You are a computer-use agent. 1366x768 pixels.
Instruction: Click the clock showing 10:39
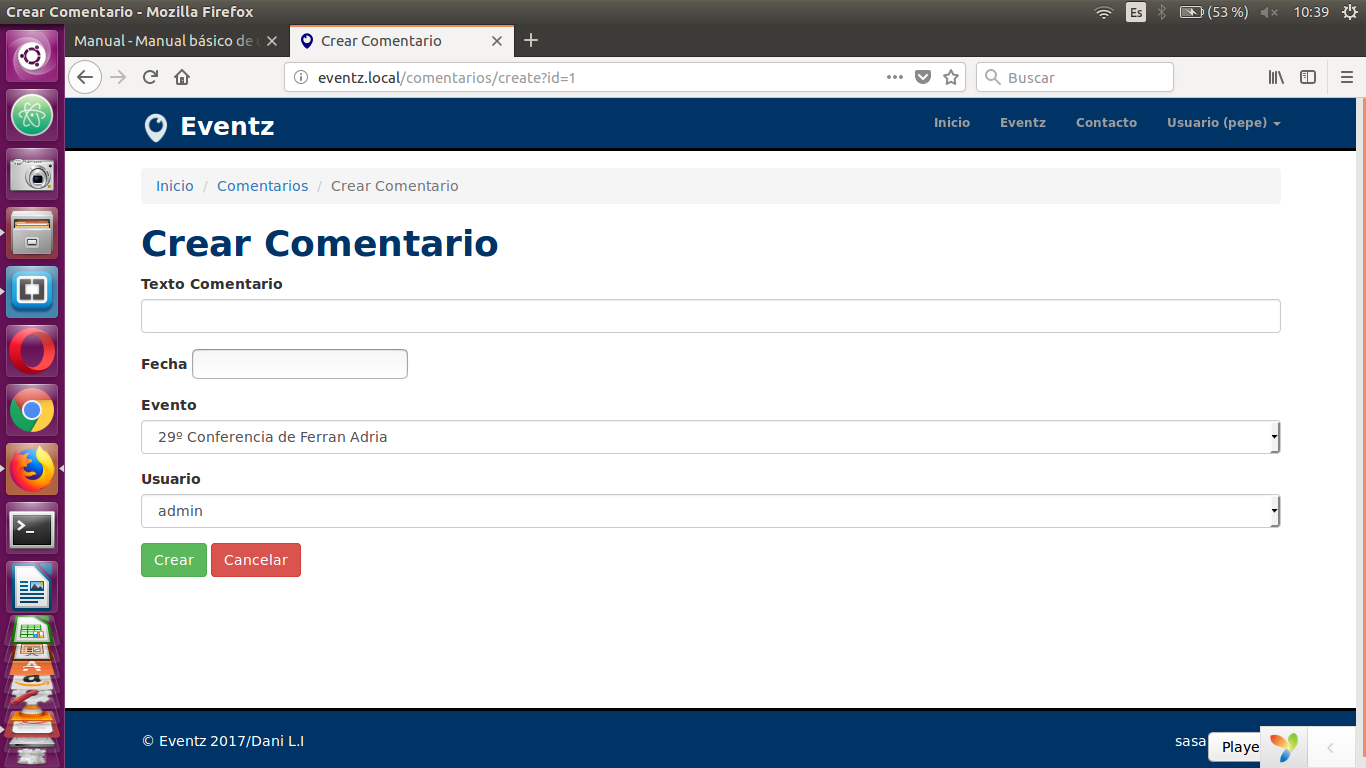[1311, 12]
